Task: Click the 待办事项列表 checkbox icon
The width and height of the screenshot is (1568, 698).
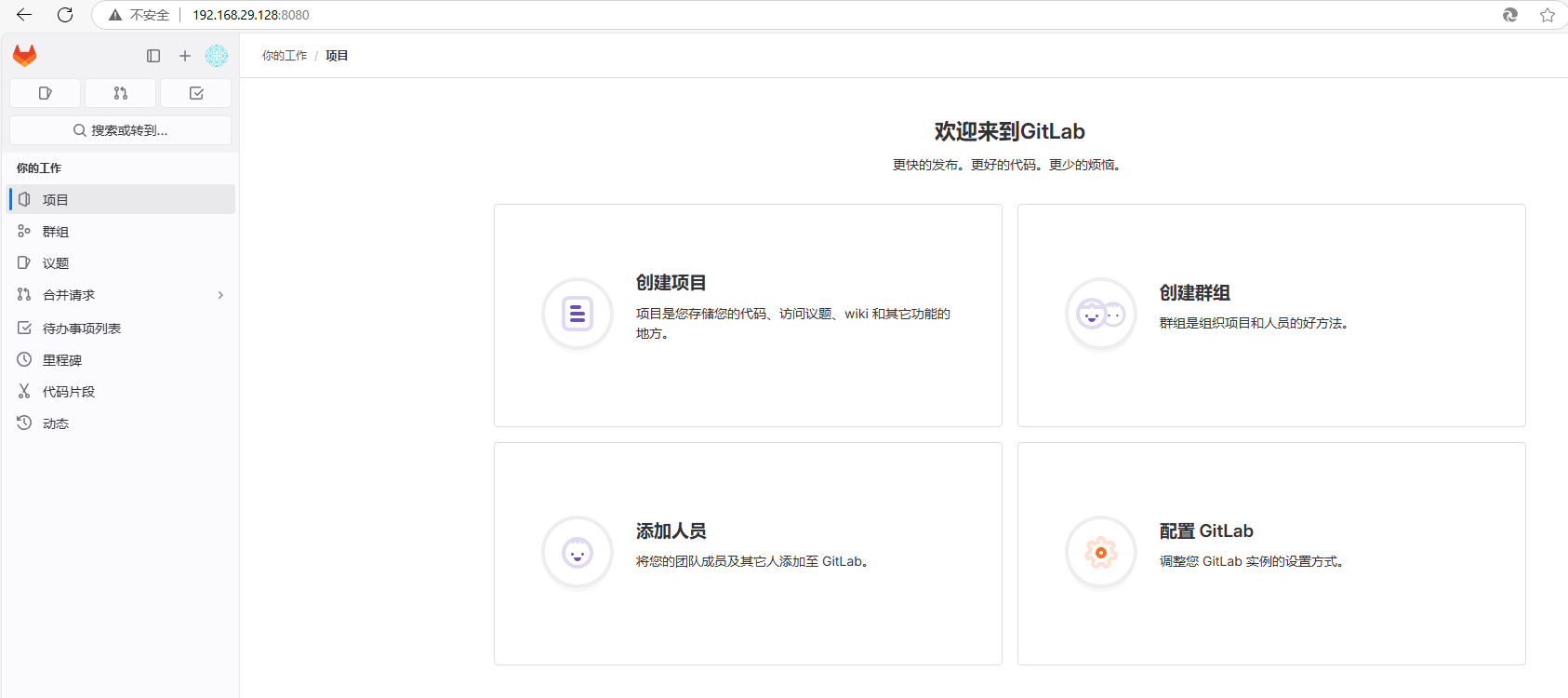Action: [x=24, y=328]
